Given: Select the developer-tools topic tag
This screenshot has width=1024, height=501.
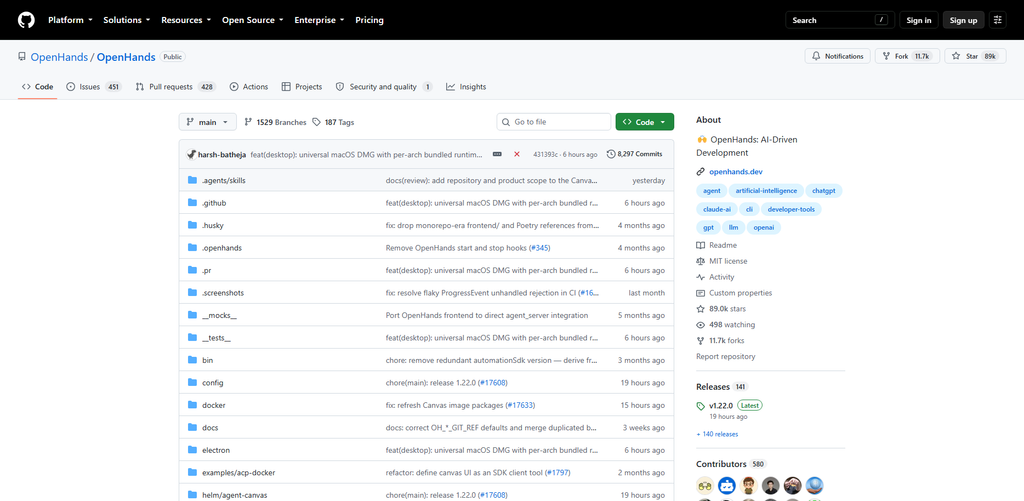Looking at the screenshot, I should point(791,209).
